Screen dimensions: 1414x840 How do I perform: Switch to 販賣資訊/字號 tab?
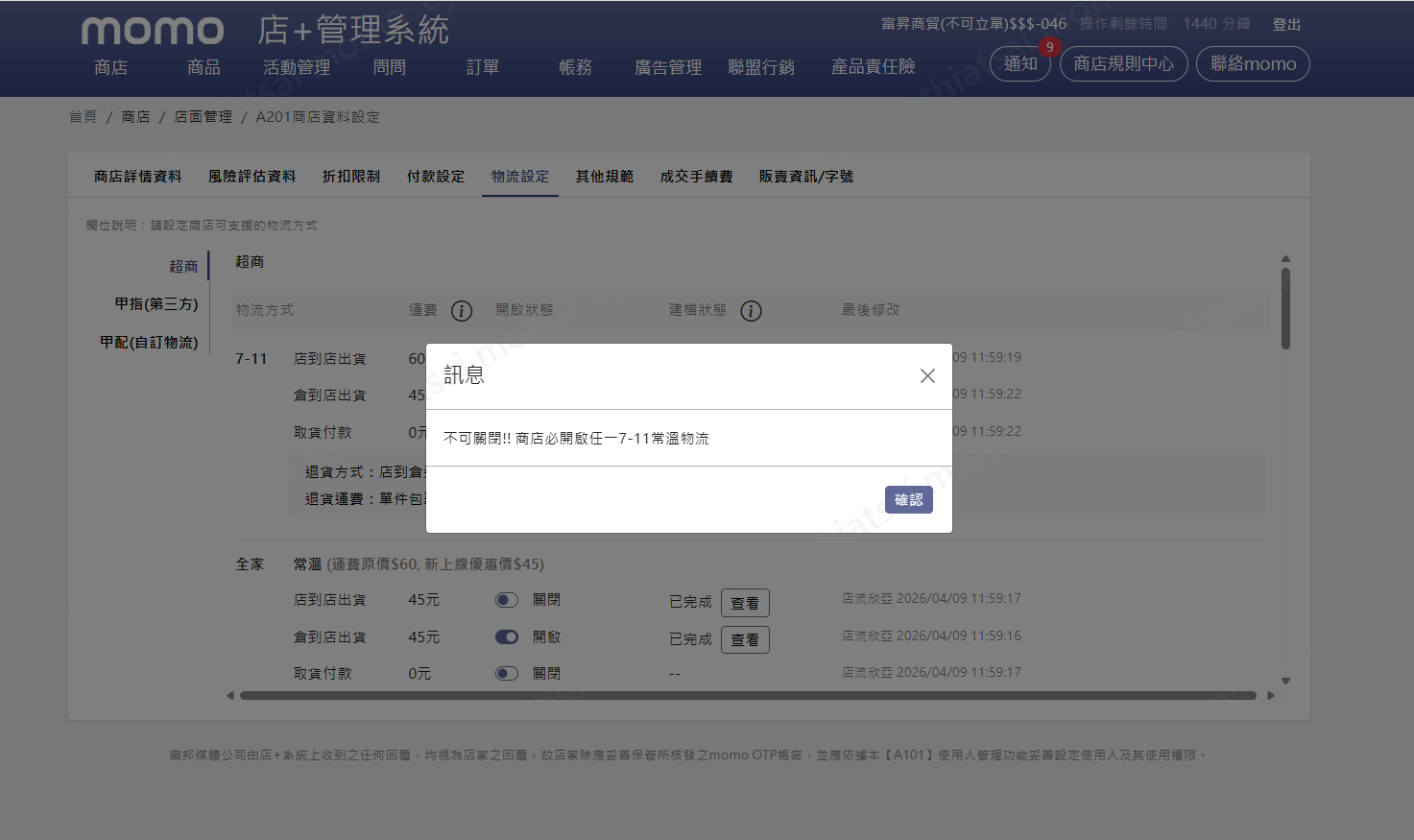[x=806, y=177]
